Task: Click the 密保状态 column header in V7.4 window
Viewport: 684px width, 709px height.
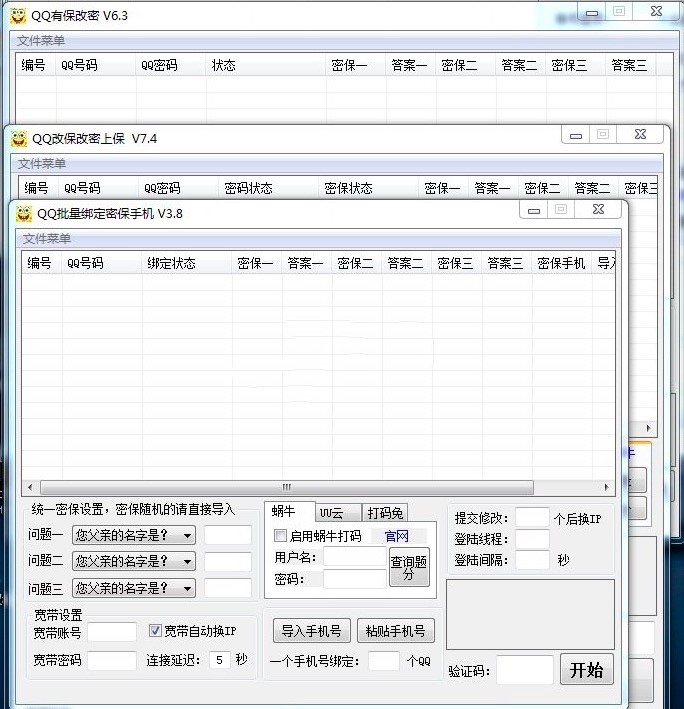Action: coord(368,188)
